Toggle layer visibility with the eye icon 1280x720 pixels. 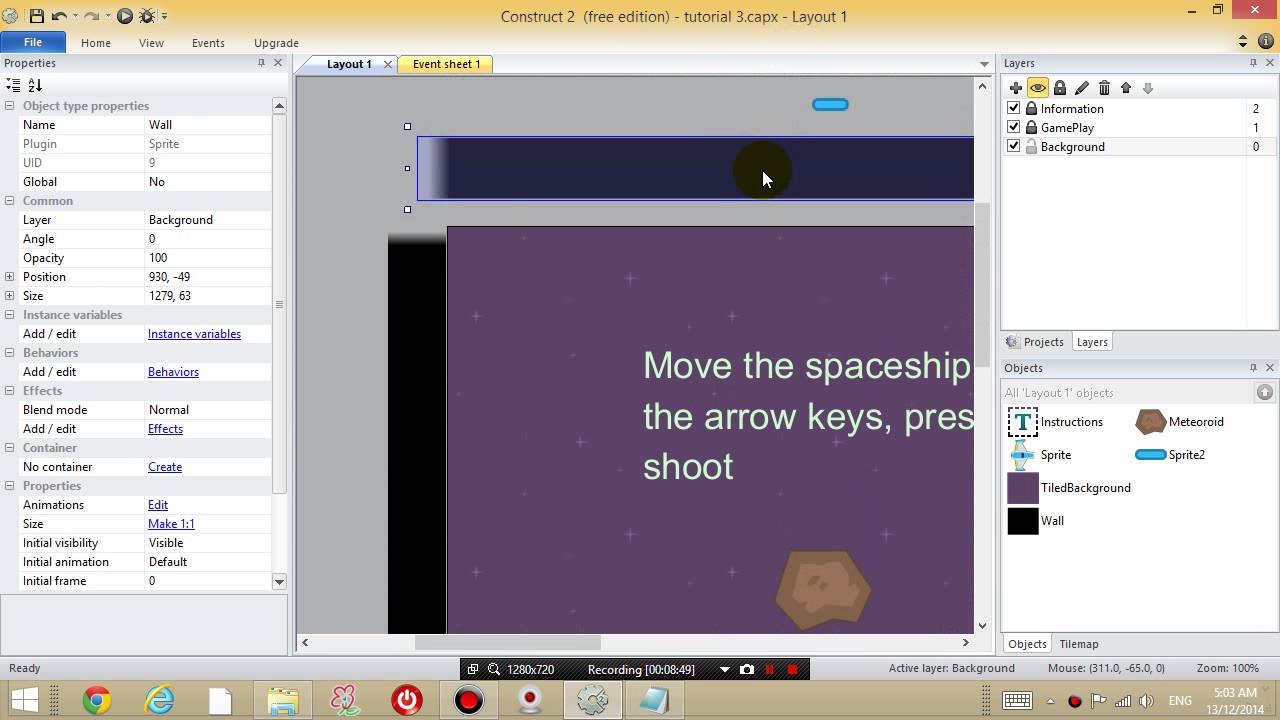(1038, 88)
